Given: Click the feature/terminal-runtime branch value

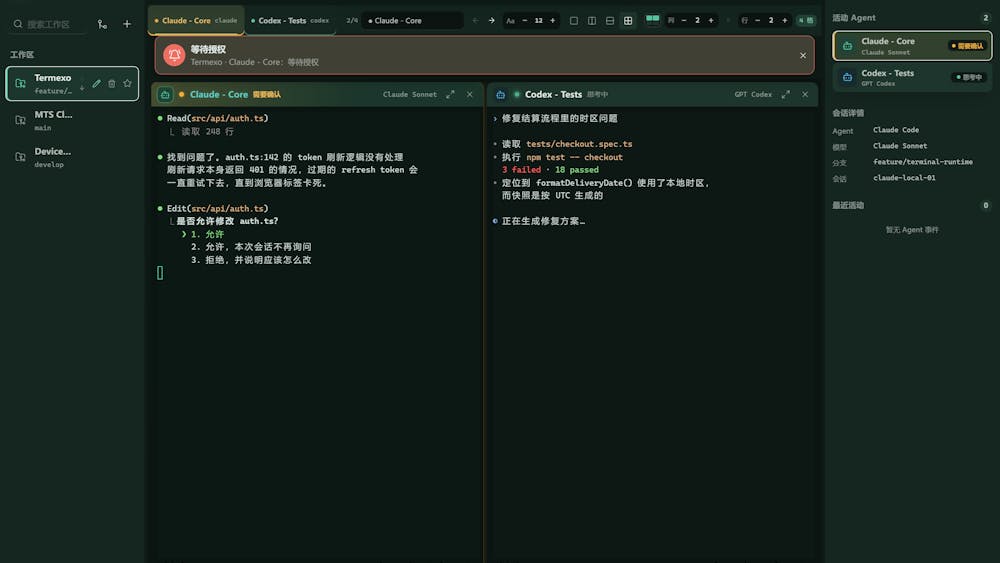Looking at the screenshot, I should tap(922, 162).
